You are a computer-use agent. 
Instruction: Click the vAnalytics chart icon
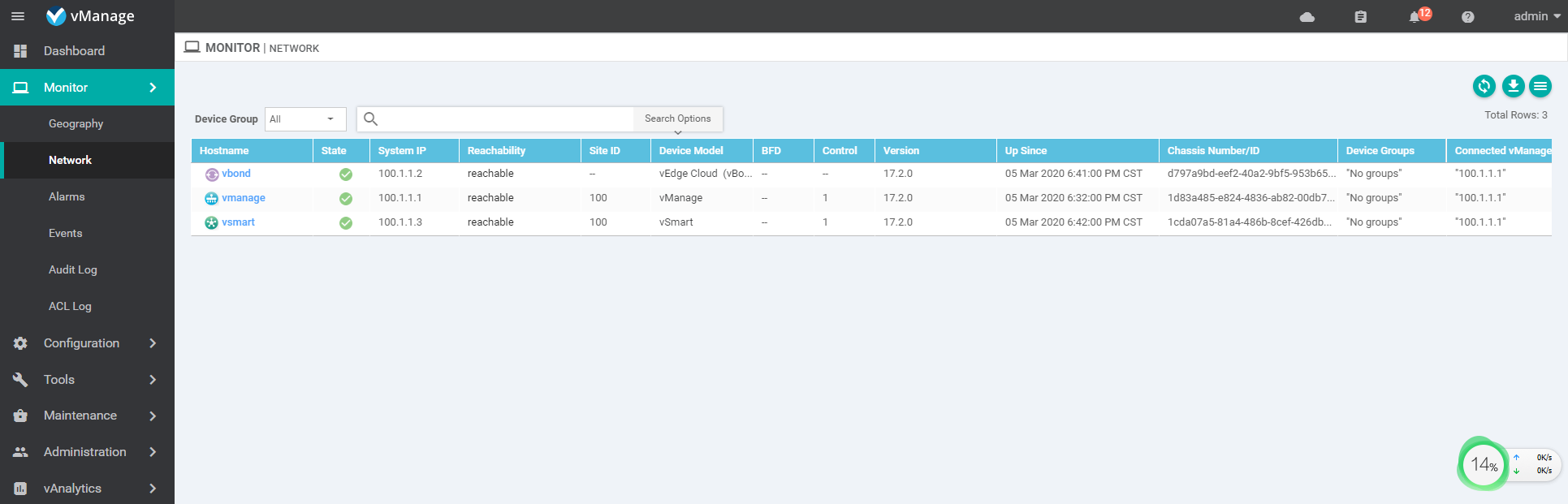click(x=20, y=489)
